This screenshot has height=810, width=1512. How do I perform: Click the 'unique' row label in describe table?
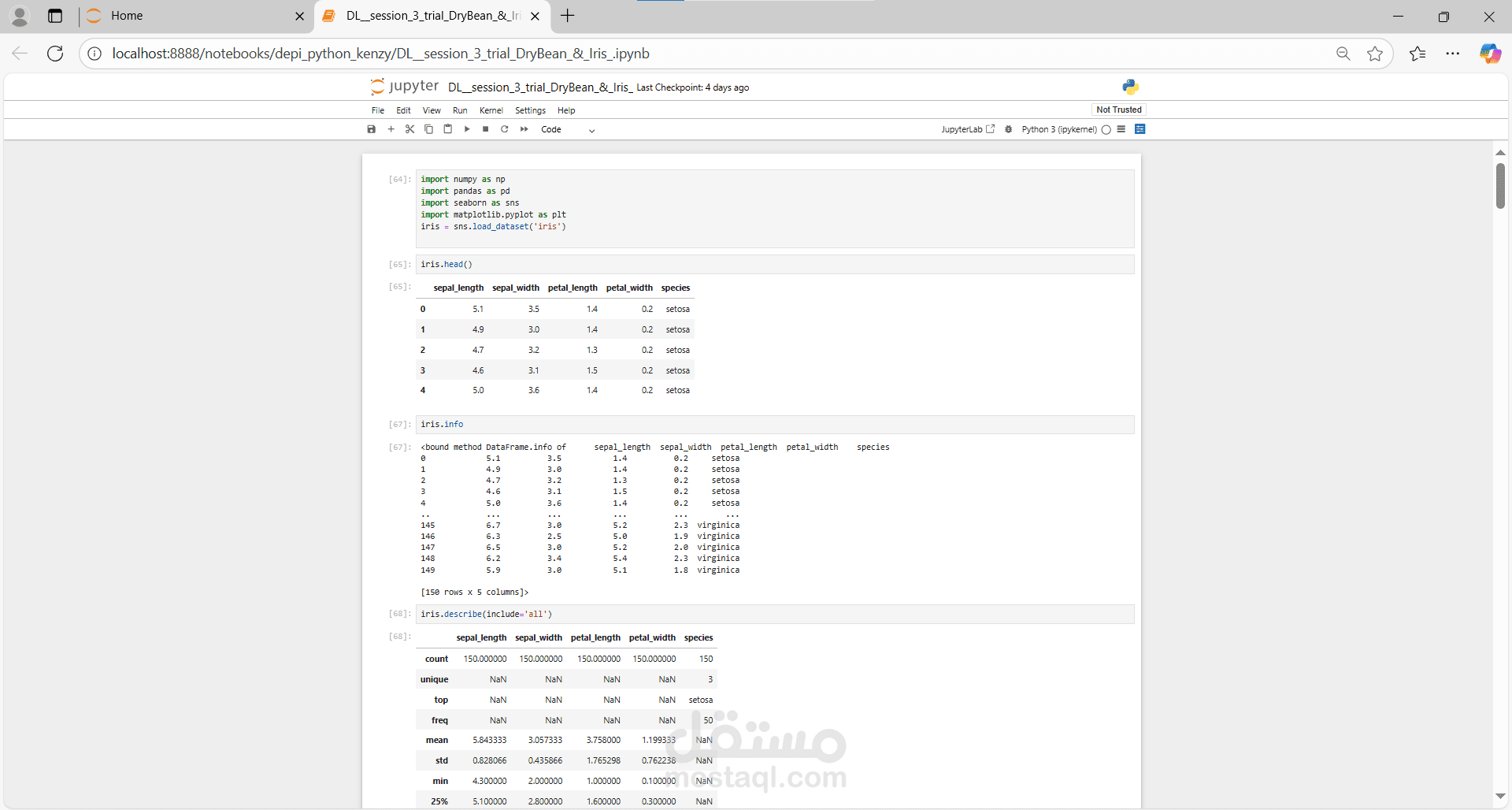coord(434,679)
